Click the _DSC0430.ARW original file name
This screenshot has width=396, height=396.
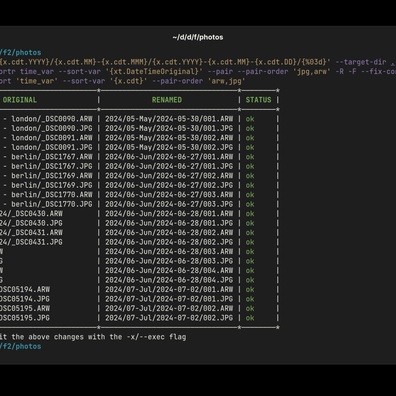37,214
